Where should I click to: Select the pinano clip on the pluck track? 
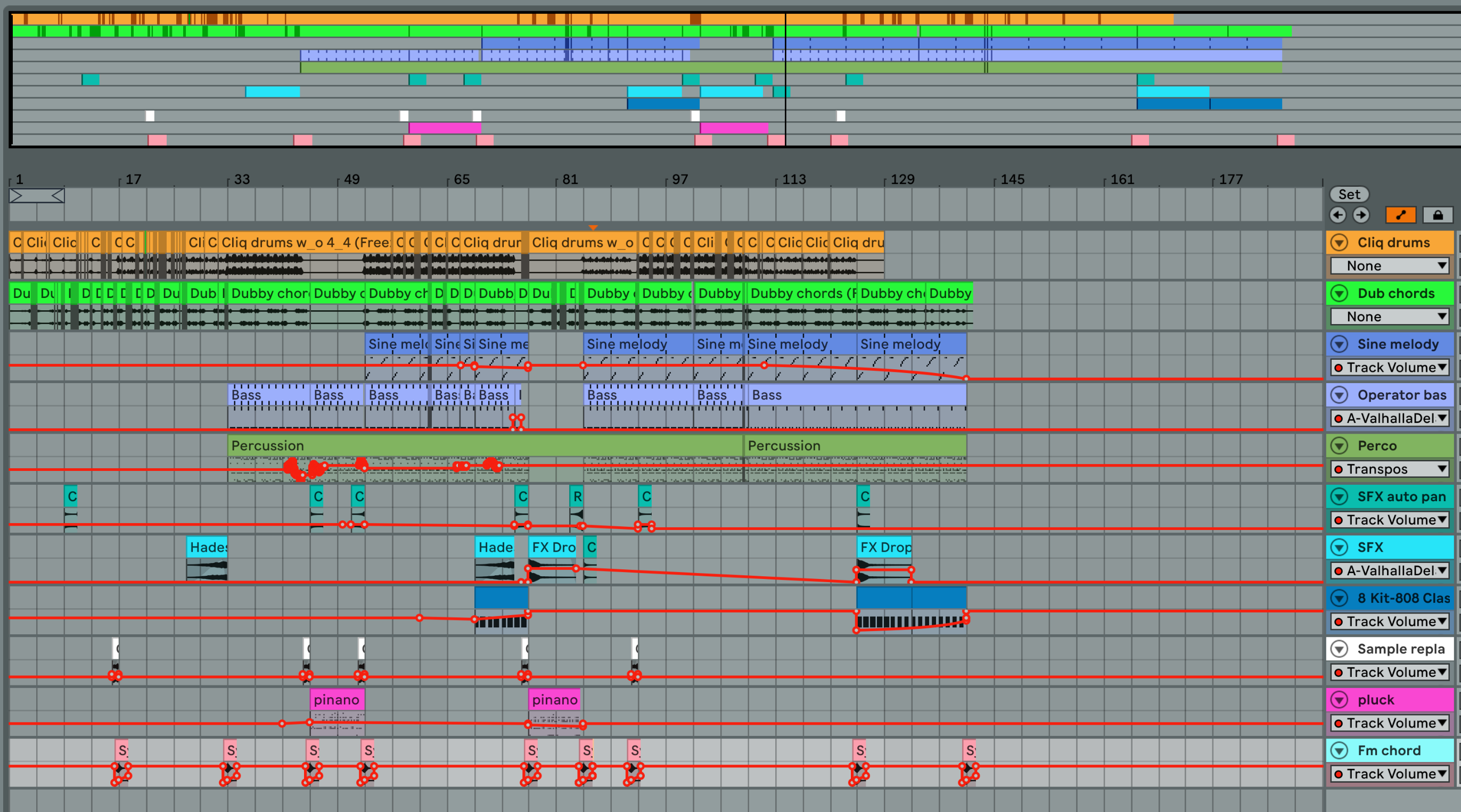point(337,699)
